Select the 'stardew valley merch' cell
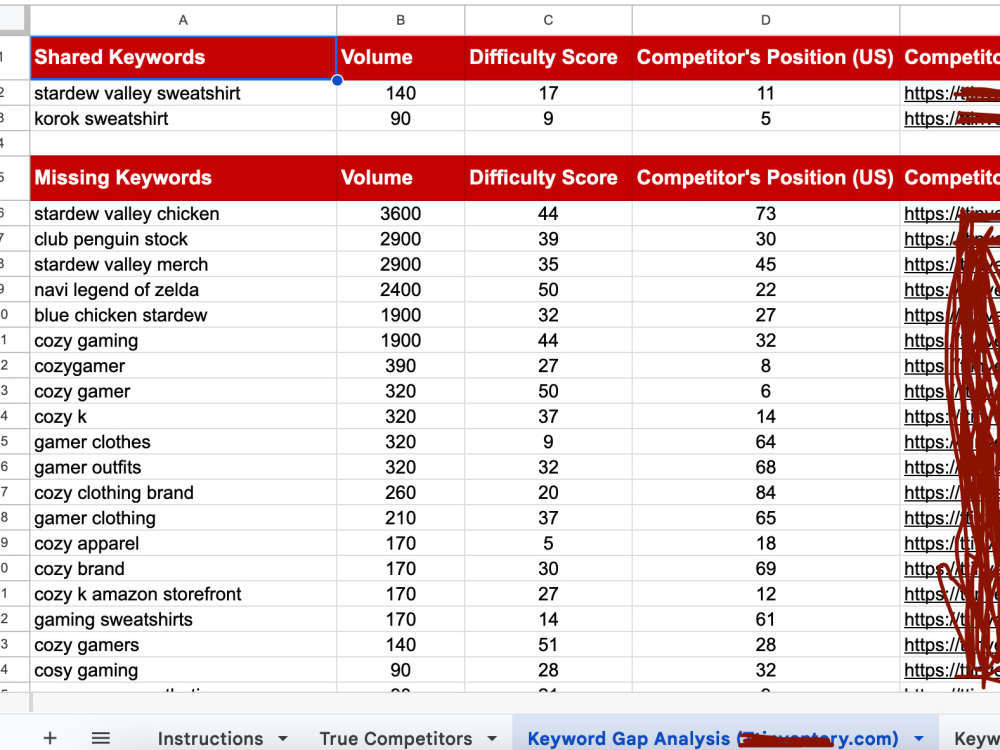This screenshot has height=750, width=1000. point(183,265)
